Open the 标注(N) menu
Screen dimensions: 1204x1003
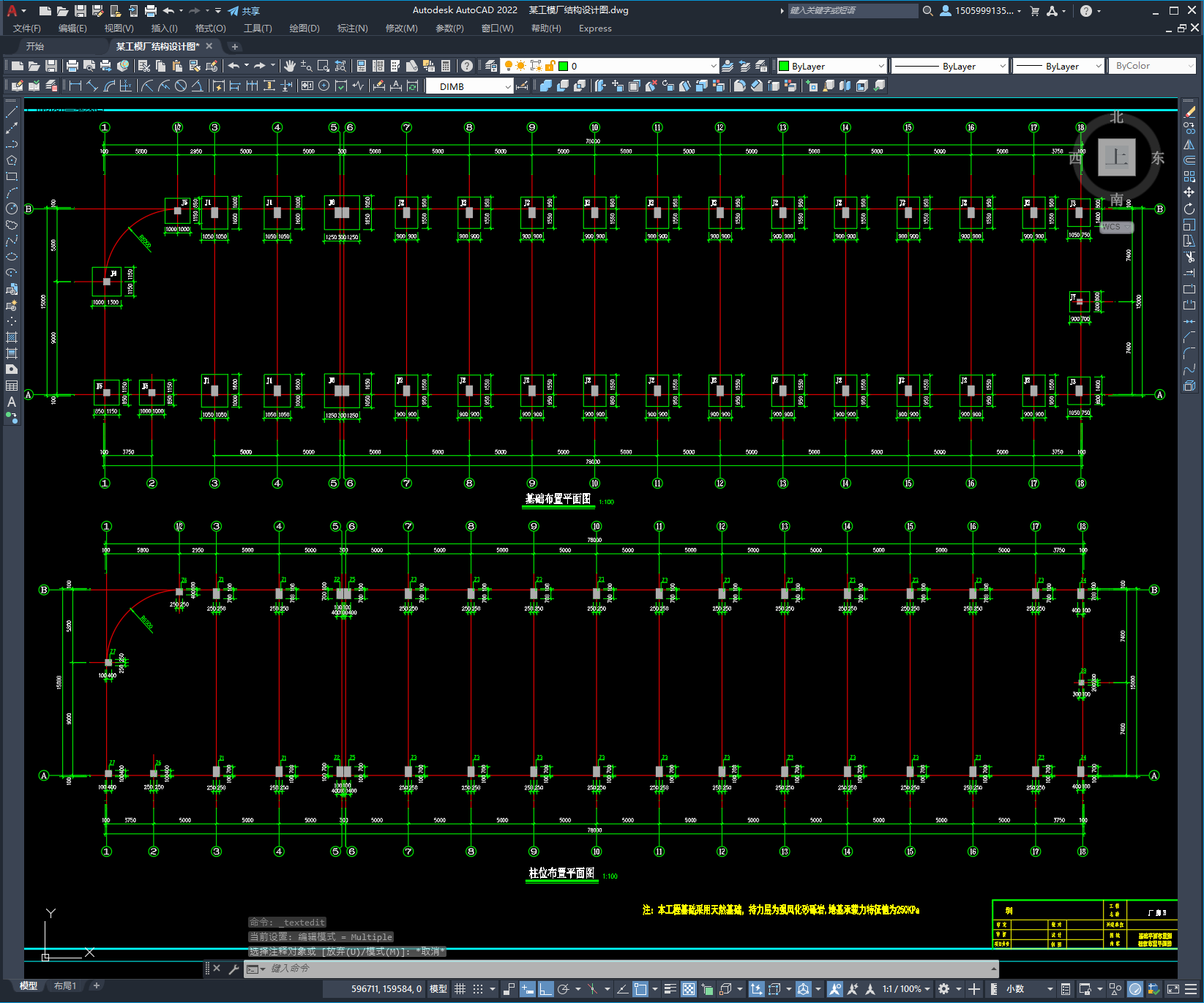coord(352,29)
